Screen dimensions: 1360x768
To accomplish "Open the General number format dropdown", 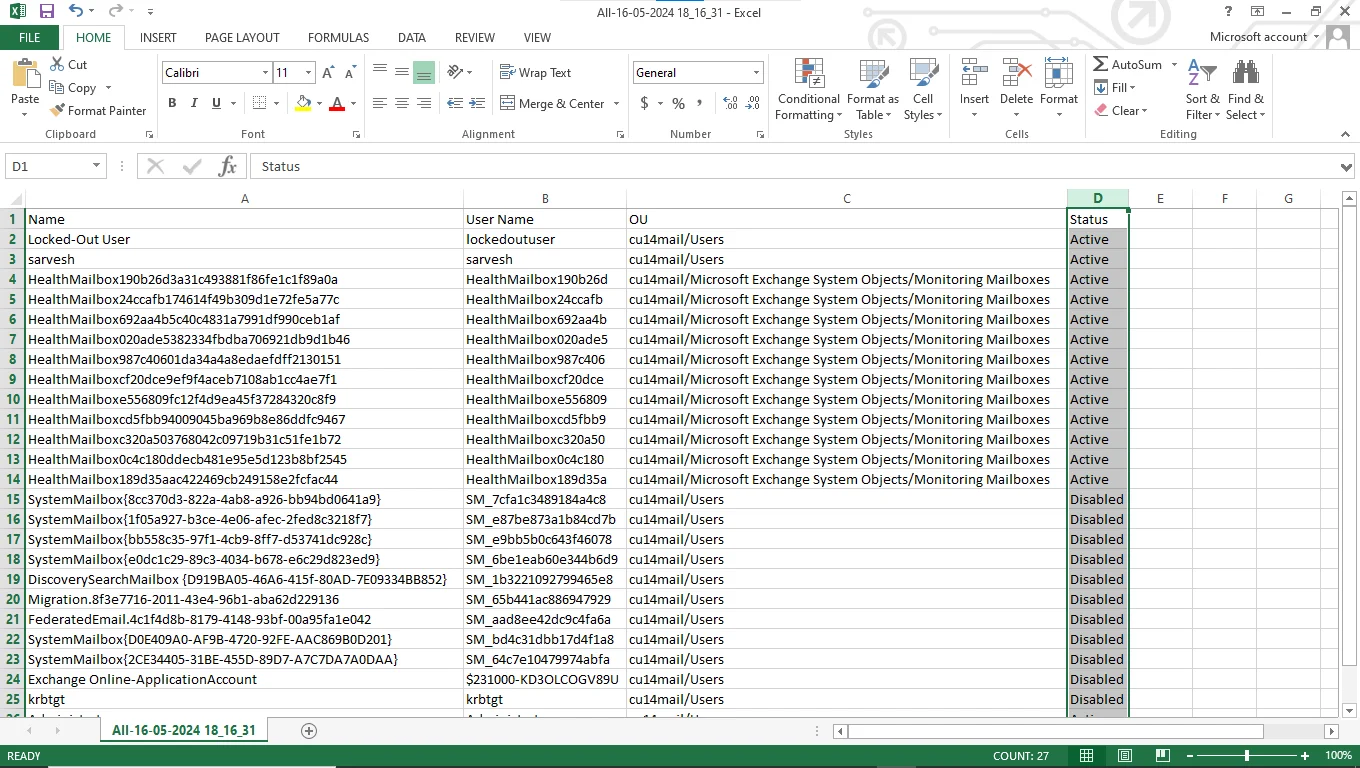I will pos(756,73).
